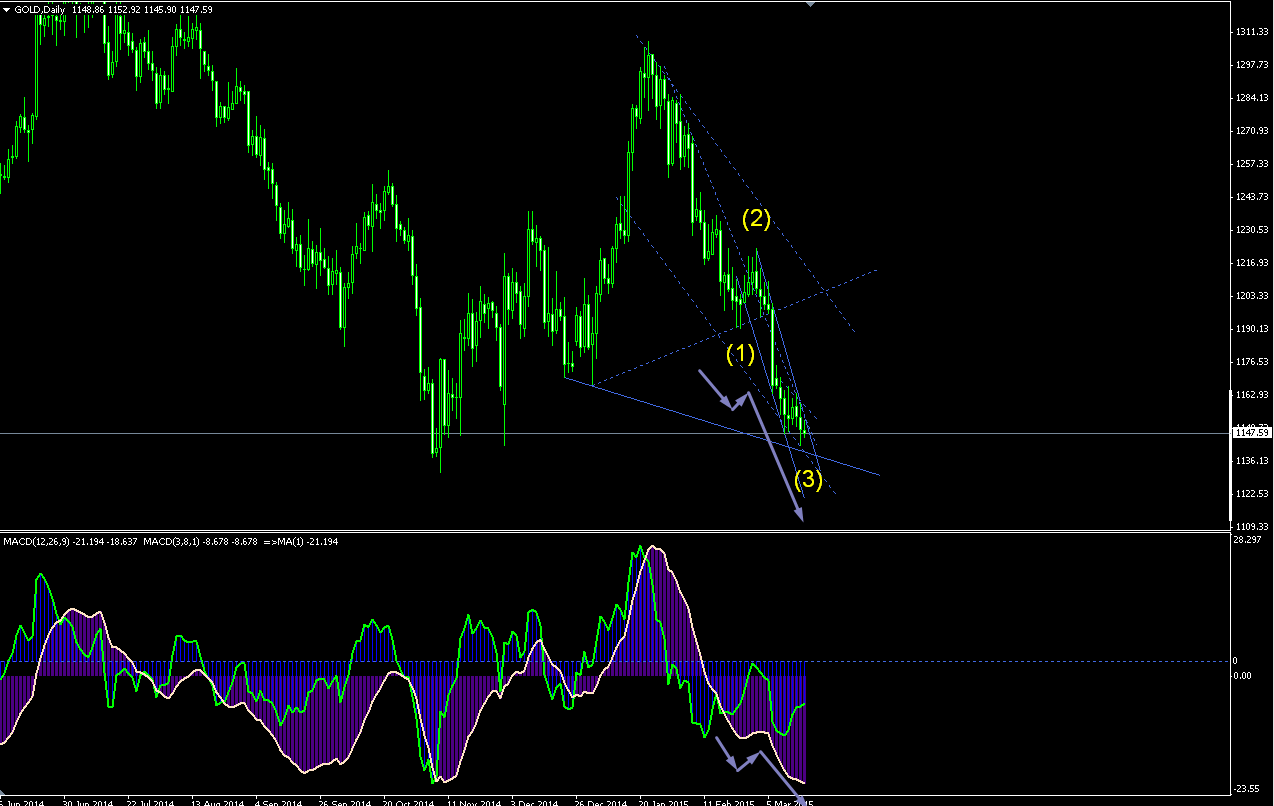Screen dimensions: 1274x806
Task: Click the purple arrowhead on price chart
Action: pos(800,515)
